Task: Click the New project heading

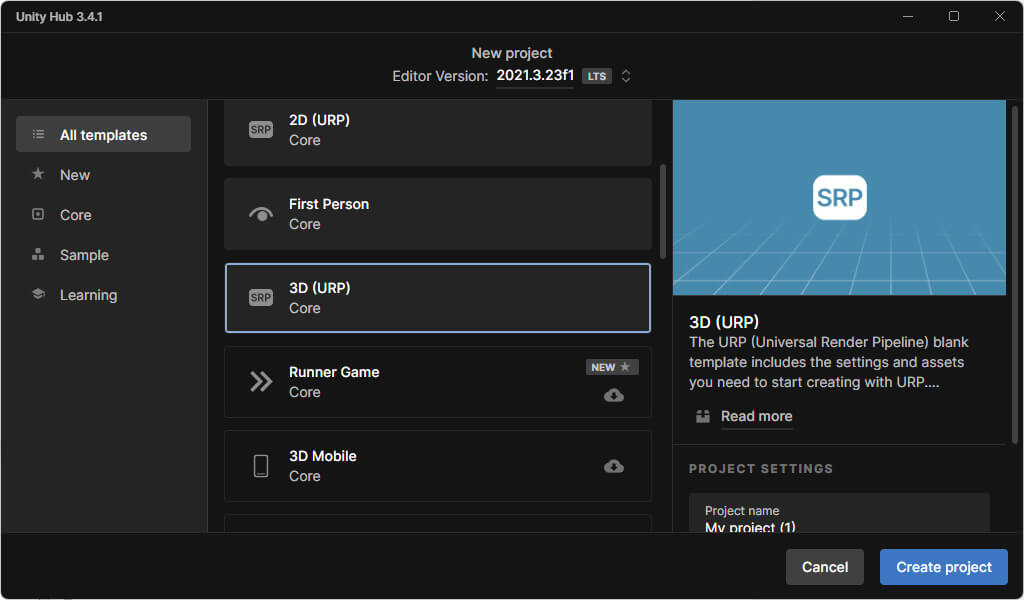Action: (x=512, y=53)
